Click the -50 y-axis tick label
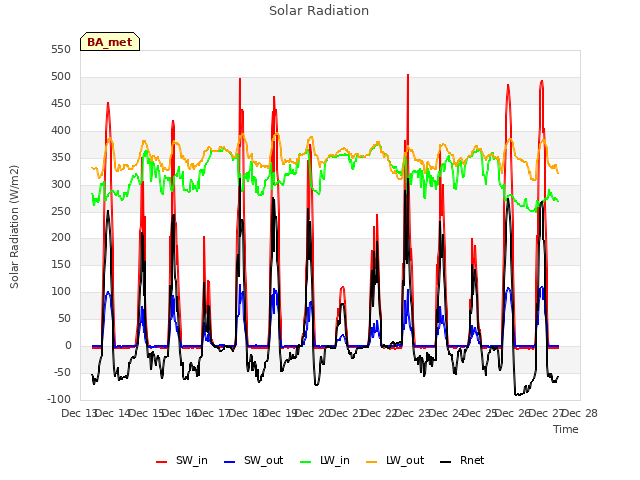This screenshot has width=640, height=480. click(x=62, y=372)
